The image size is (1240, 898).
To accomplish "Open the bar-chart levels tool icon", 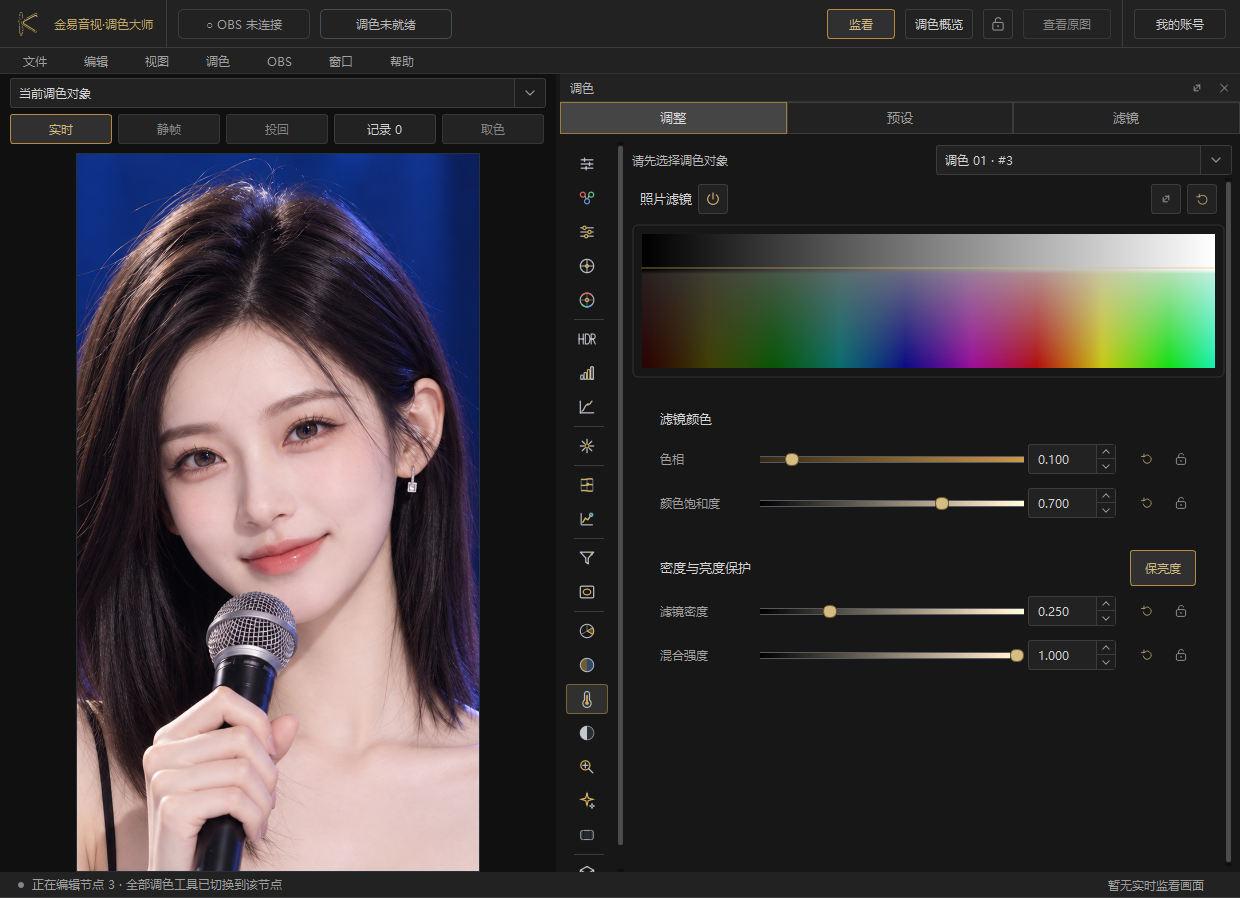I will pyautogui.click(x=587, y=373).
